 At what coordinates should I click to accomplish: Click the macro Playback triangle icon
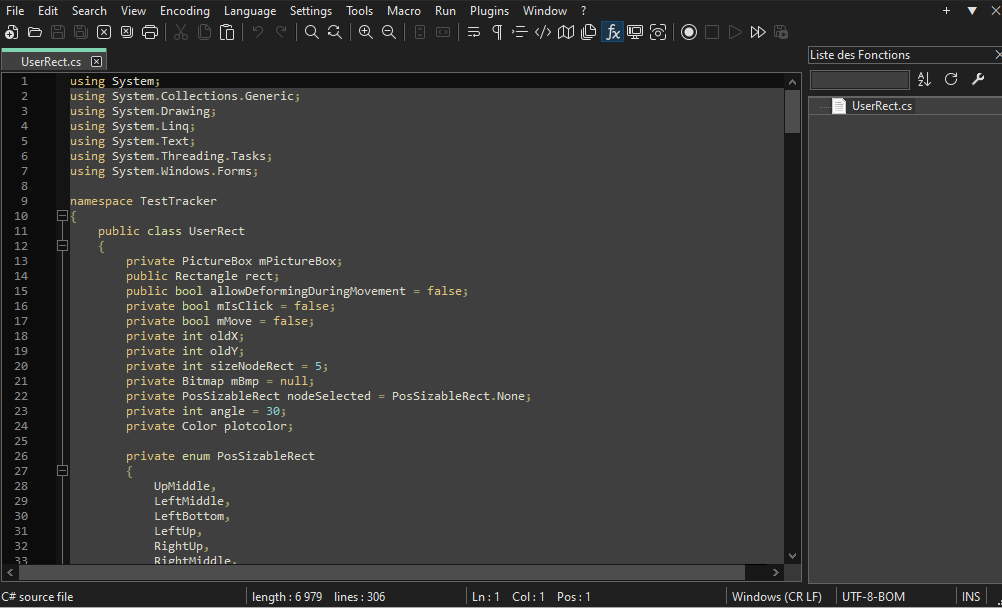pyautogui.click(x=735, y=32)
